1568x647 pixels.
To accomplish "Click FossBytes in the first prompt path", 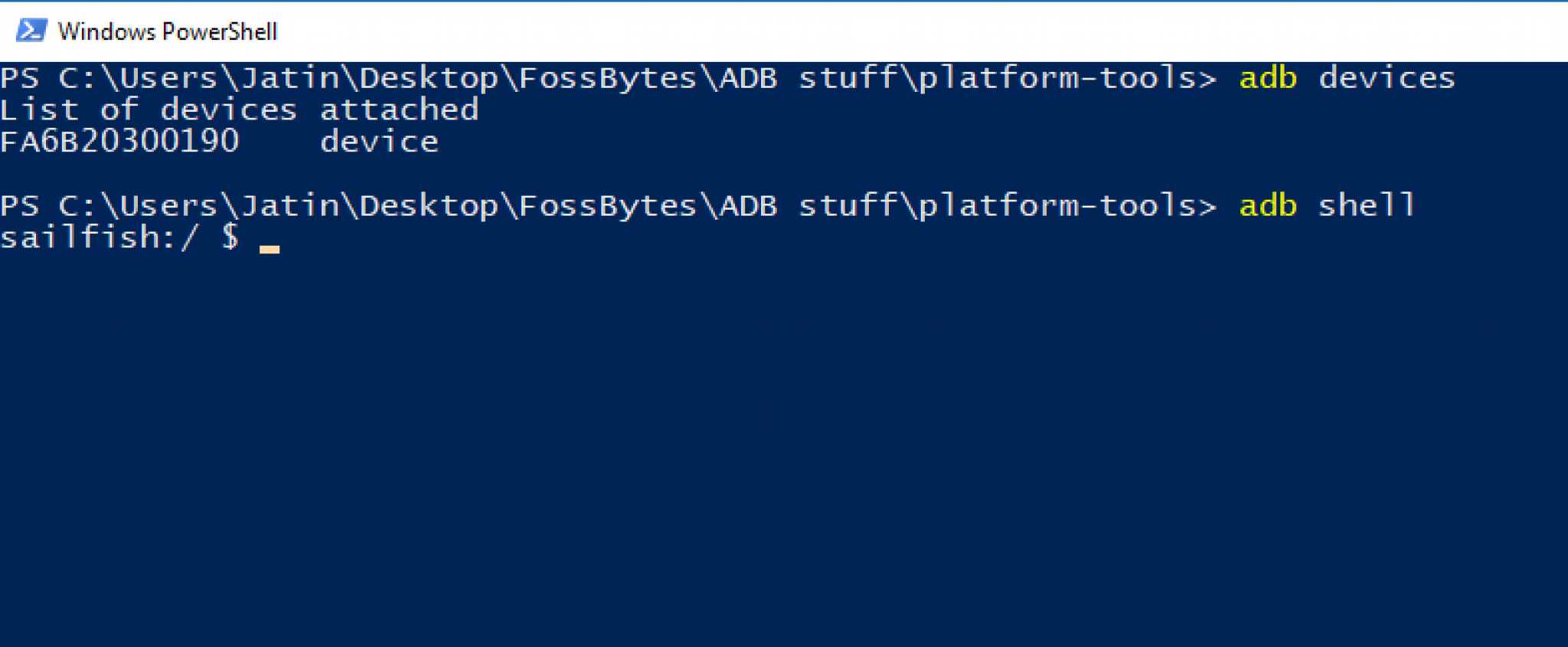I will (x=608, y=78).
